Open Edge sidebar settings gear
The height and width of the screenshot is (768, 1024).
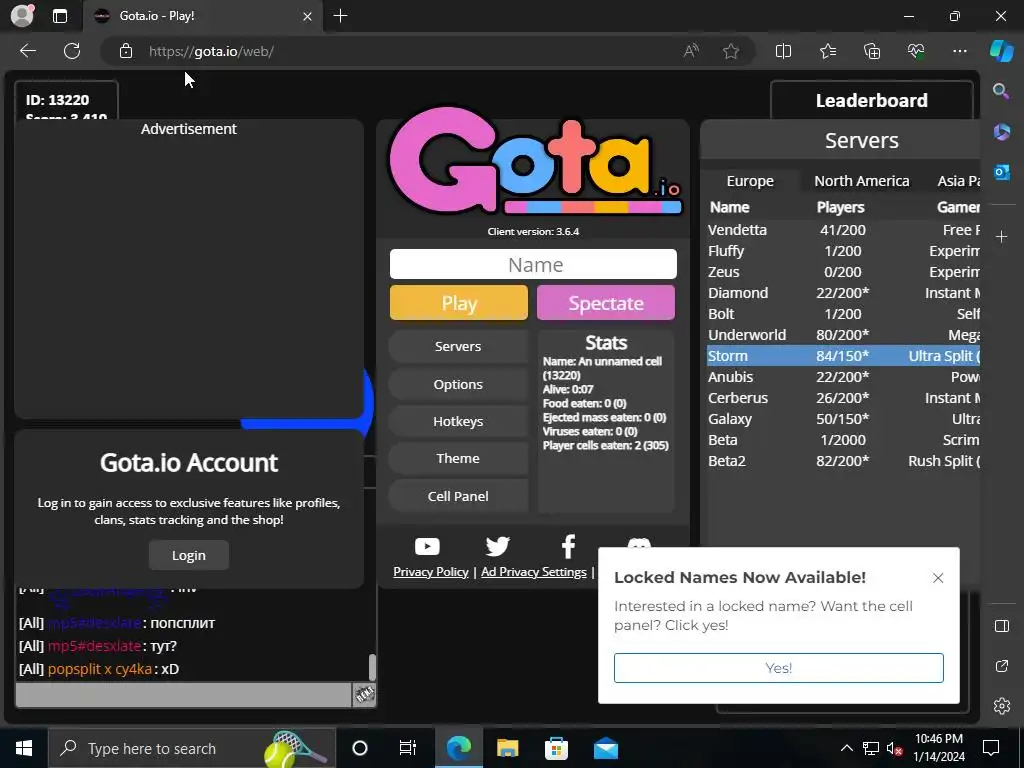point(1001,705)
